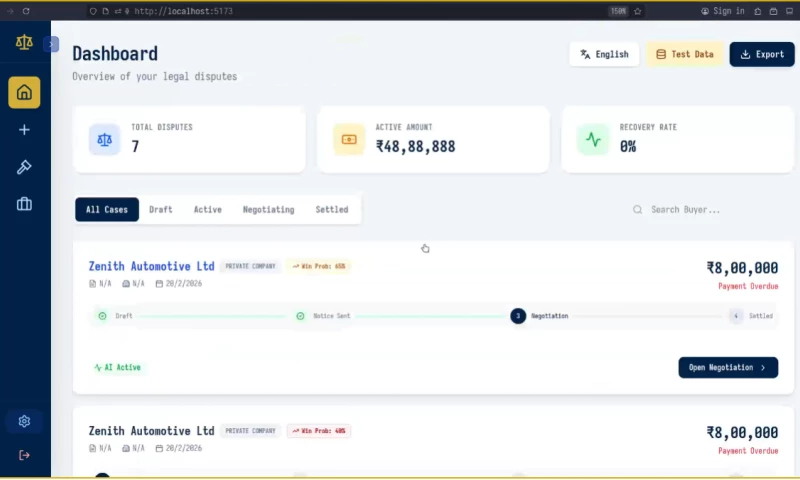Click the Active Amount banknote icon
Screen dimensions: 800x480
349,139
